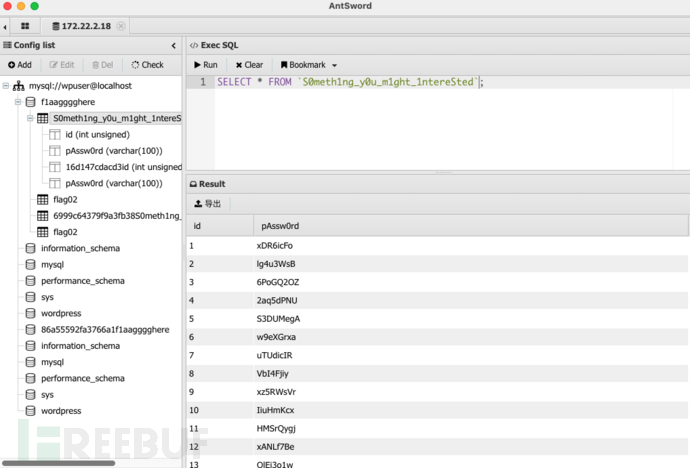Click the pAssw0rd column header
Screen dimensions: 690x468
click(279, 226)
